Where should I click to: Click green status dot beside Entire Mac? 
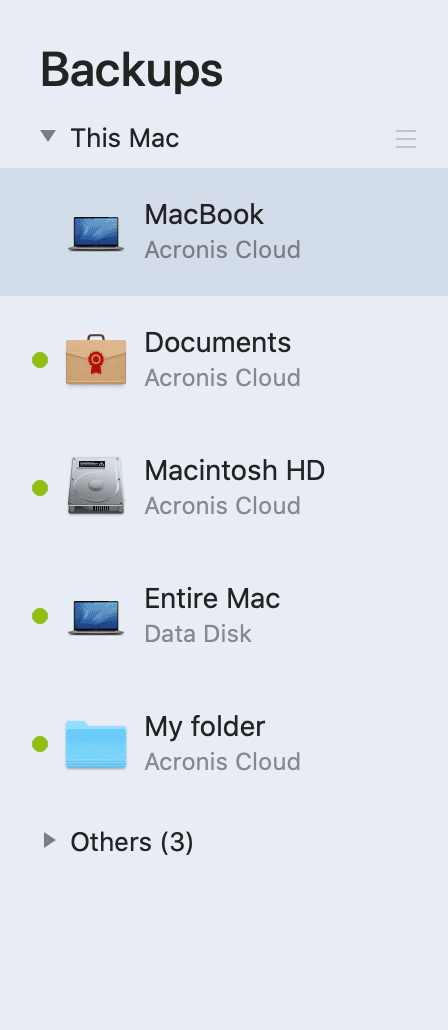40,616
